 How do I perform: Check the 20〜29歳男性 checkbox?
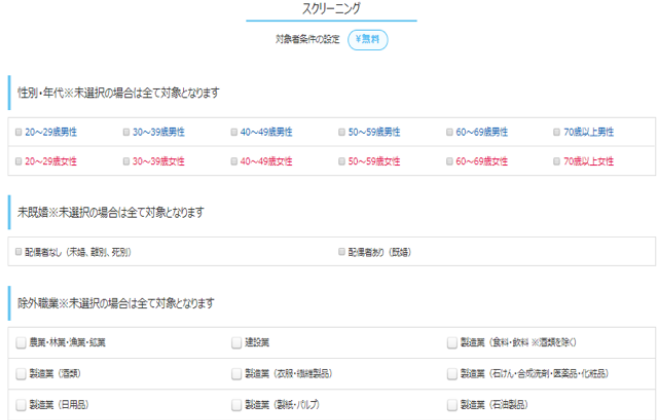18,132
